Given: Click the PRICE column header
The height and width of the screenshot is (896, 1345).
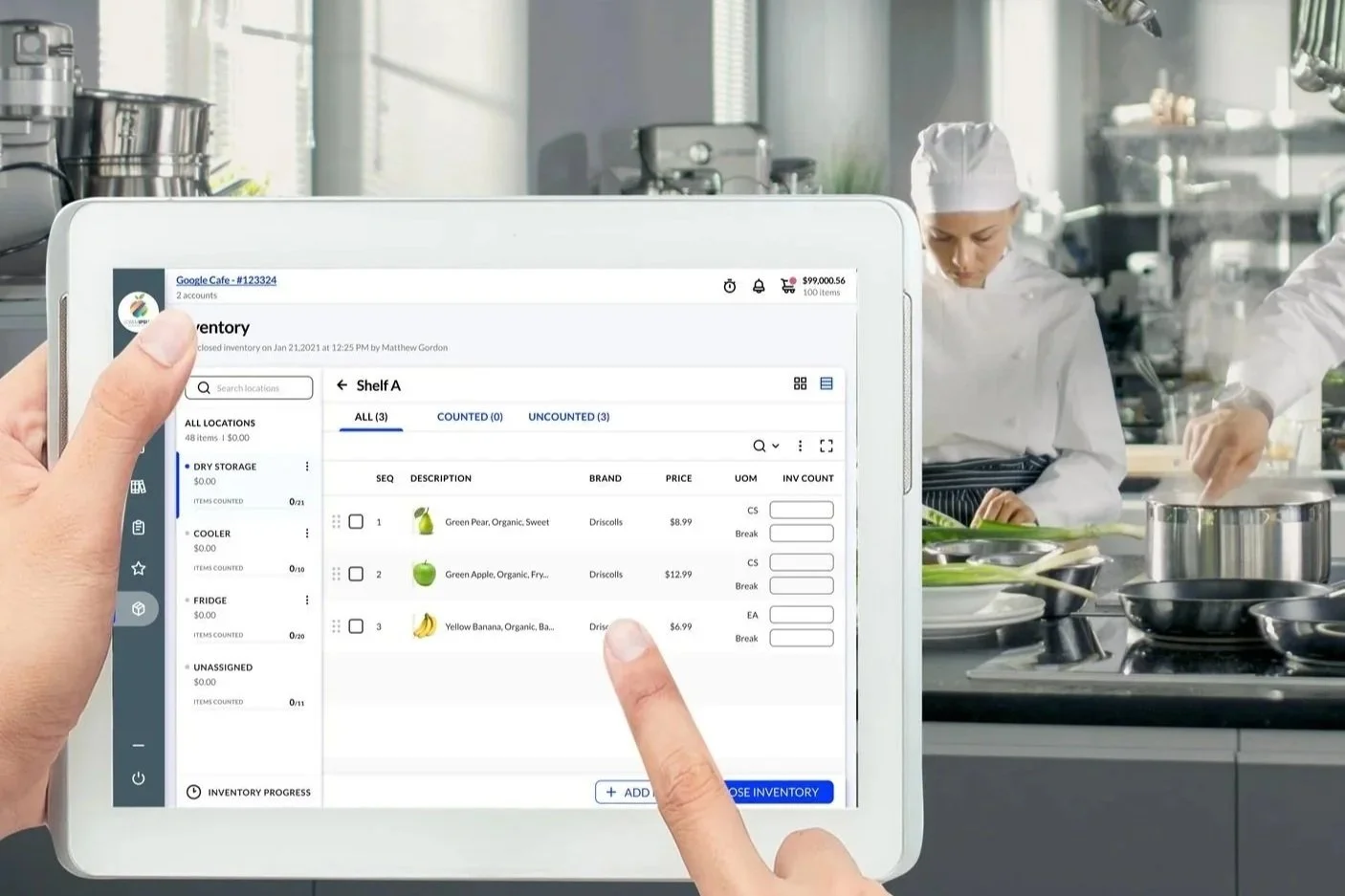Looking at the screenshot, I should [x=679, y=478].
